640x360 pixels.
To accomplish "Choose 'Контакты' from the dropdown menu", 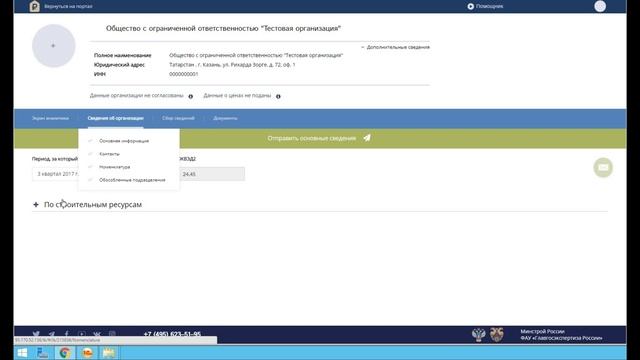I will (x=109, y=154).
